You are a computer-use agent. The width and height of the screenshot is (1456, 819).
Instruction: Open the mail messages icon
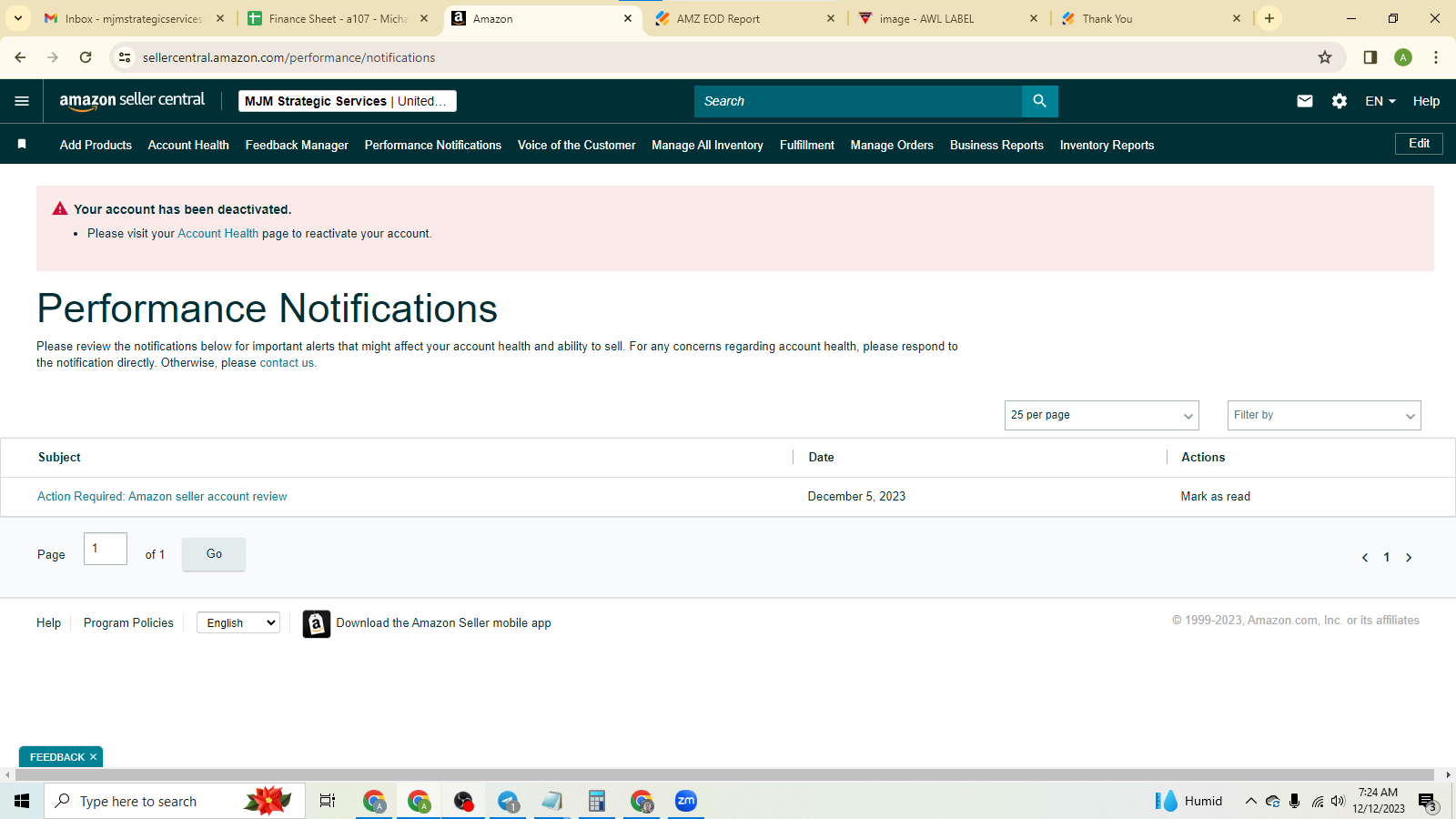pos(1304,101)
